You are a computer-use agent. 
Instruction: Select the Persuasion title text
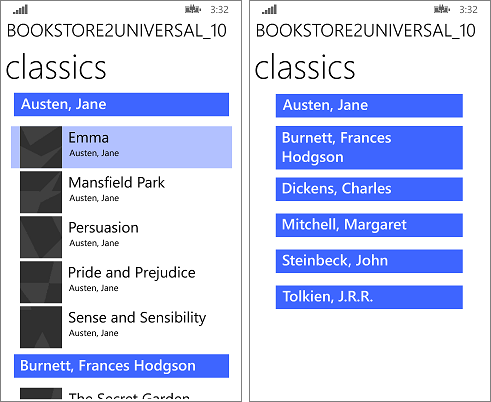103,228
